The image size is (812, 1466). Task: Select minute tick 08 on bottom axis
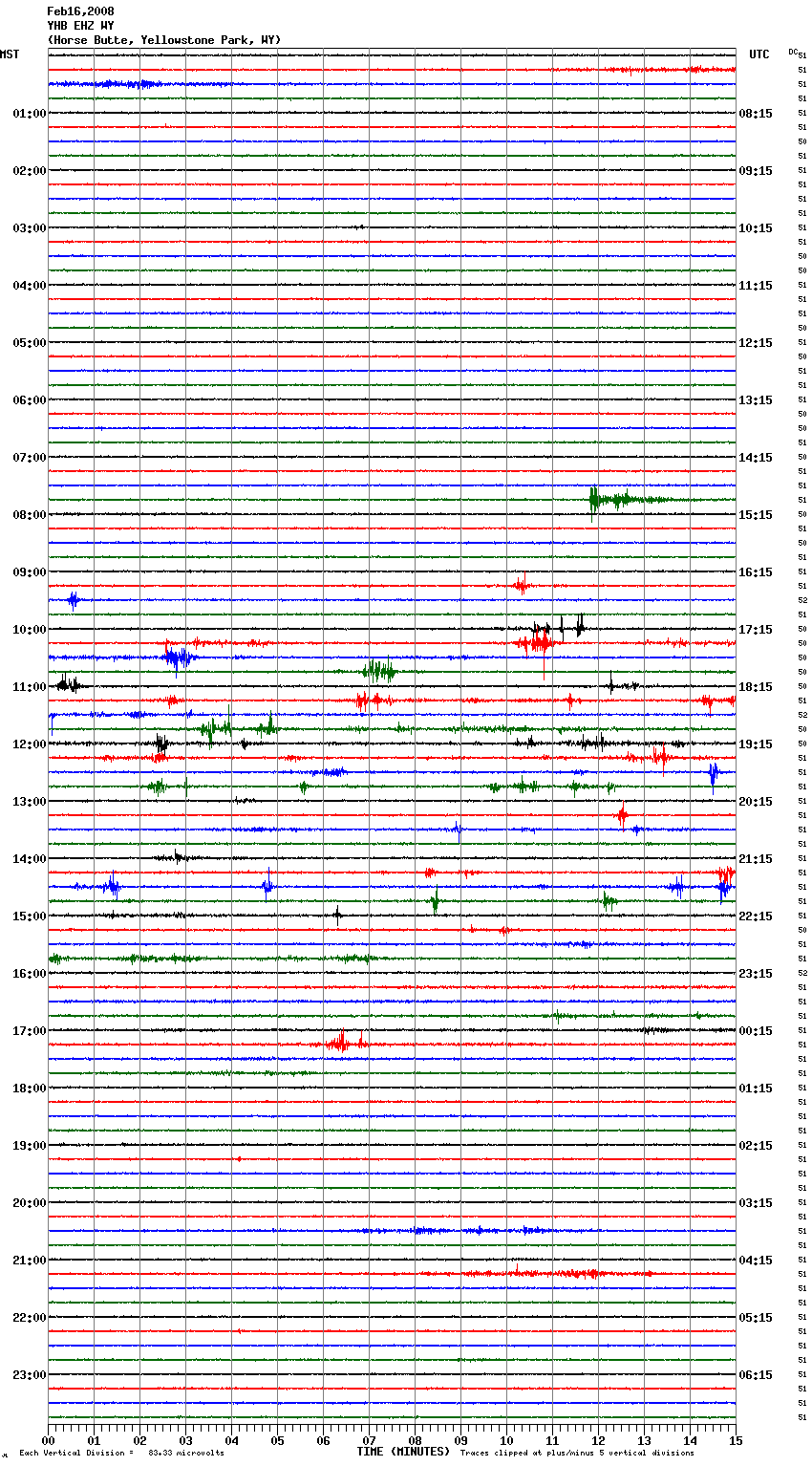coord(415,1440)
